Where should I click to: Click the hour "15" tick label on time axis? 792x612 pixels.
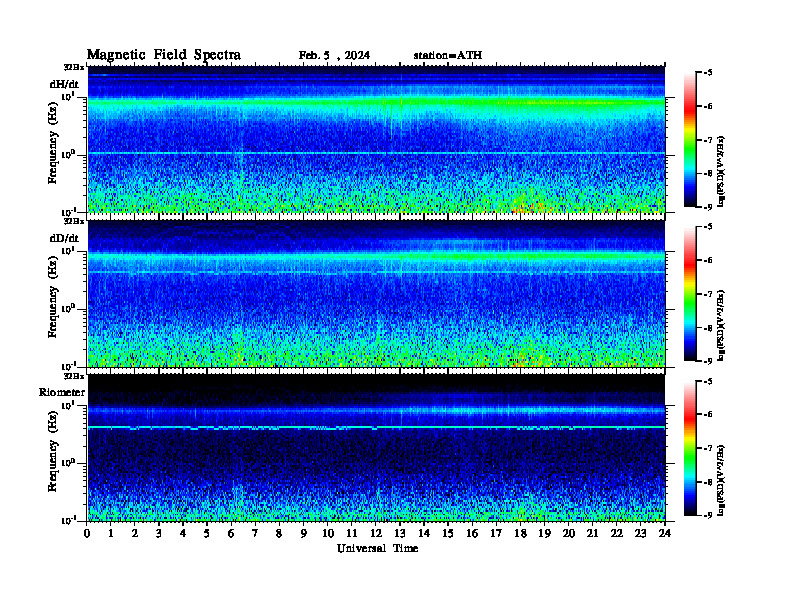coord(448,534)
